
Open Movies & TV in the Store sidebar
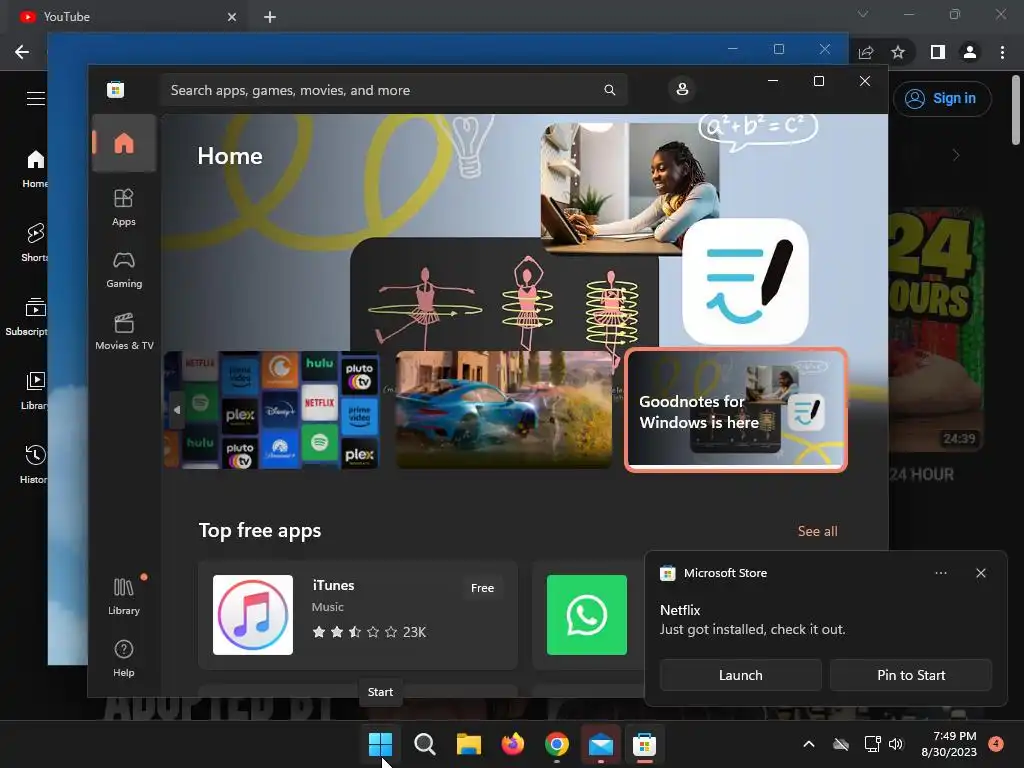124,331
